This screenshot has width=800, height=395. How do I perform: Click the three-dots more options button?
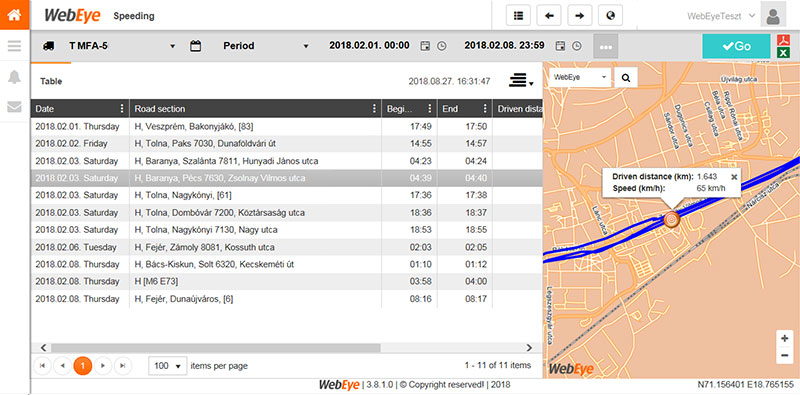tap(606, 46)
